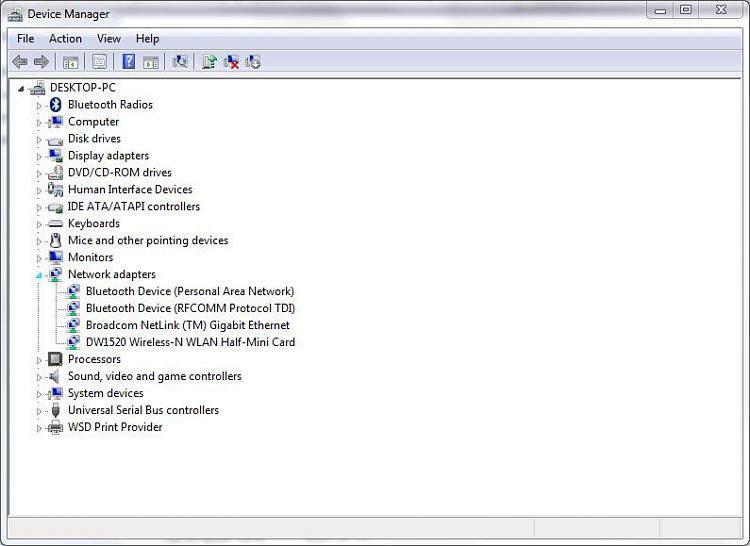Image resolution: width=750 pixels, height=546 pixels.
Task: Select Bluetooth Device (Personal Area Network)
Action: point(190,291)
